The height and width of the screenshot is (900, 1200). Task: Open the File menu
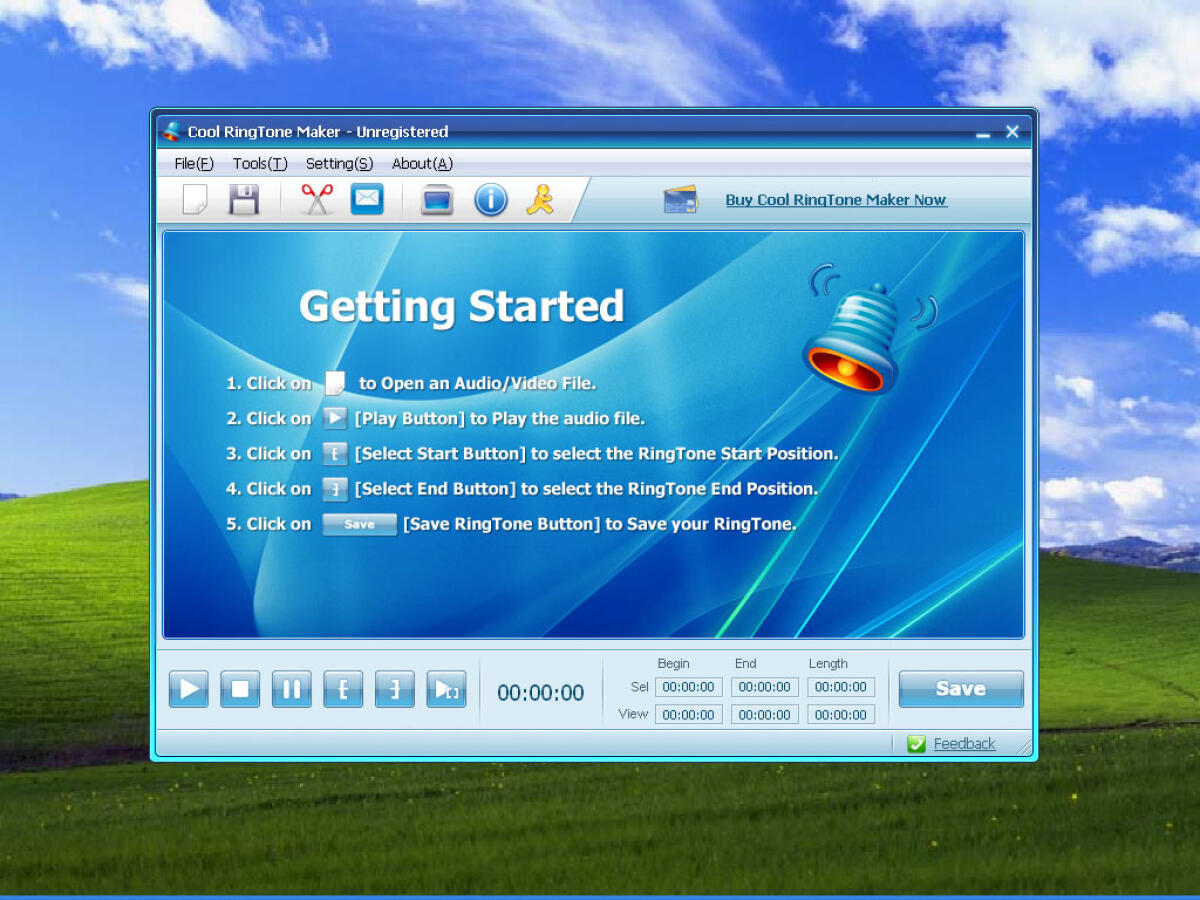tap(194, 163)
